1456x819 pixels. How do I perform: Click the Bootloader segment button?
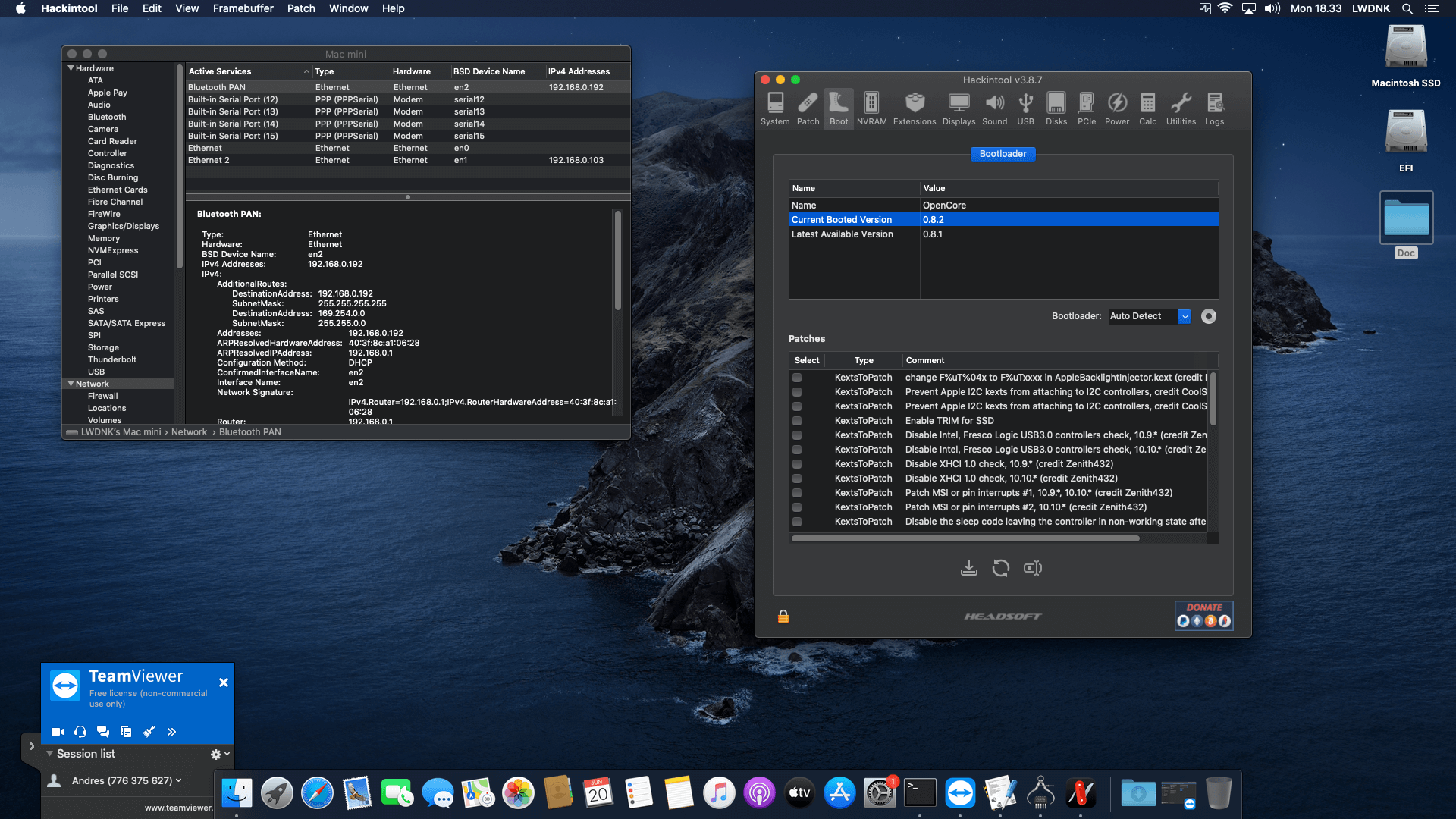tap(1003, 154)
